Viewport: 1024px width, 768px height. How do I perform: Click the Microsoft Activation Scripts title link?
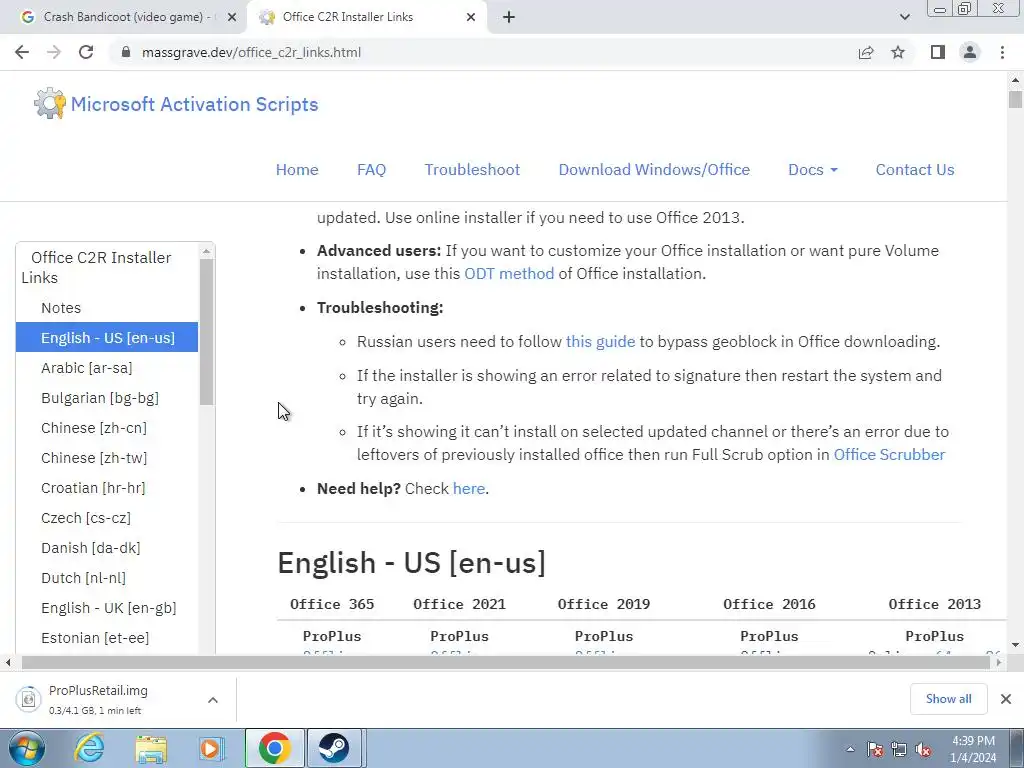coord(195,104)
